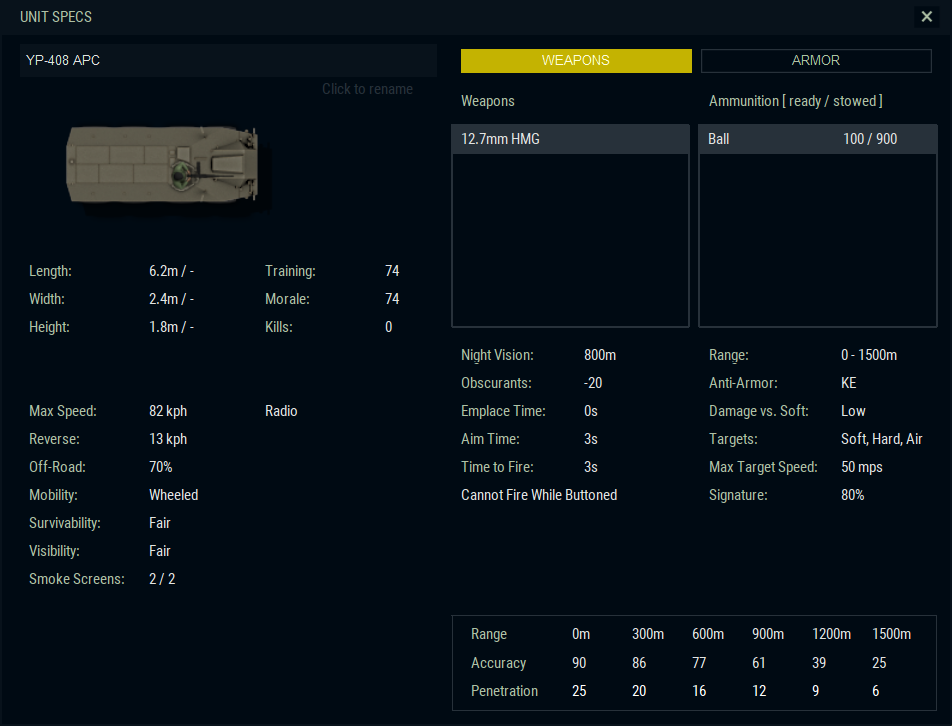Click the Visibility value Fair
The image size is (952, 726).
point(160,551)
